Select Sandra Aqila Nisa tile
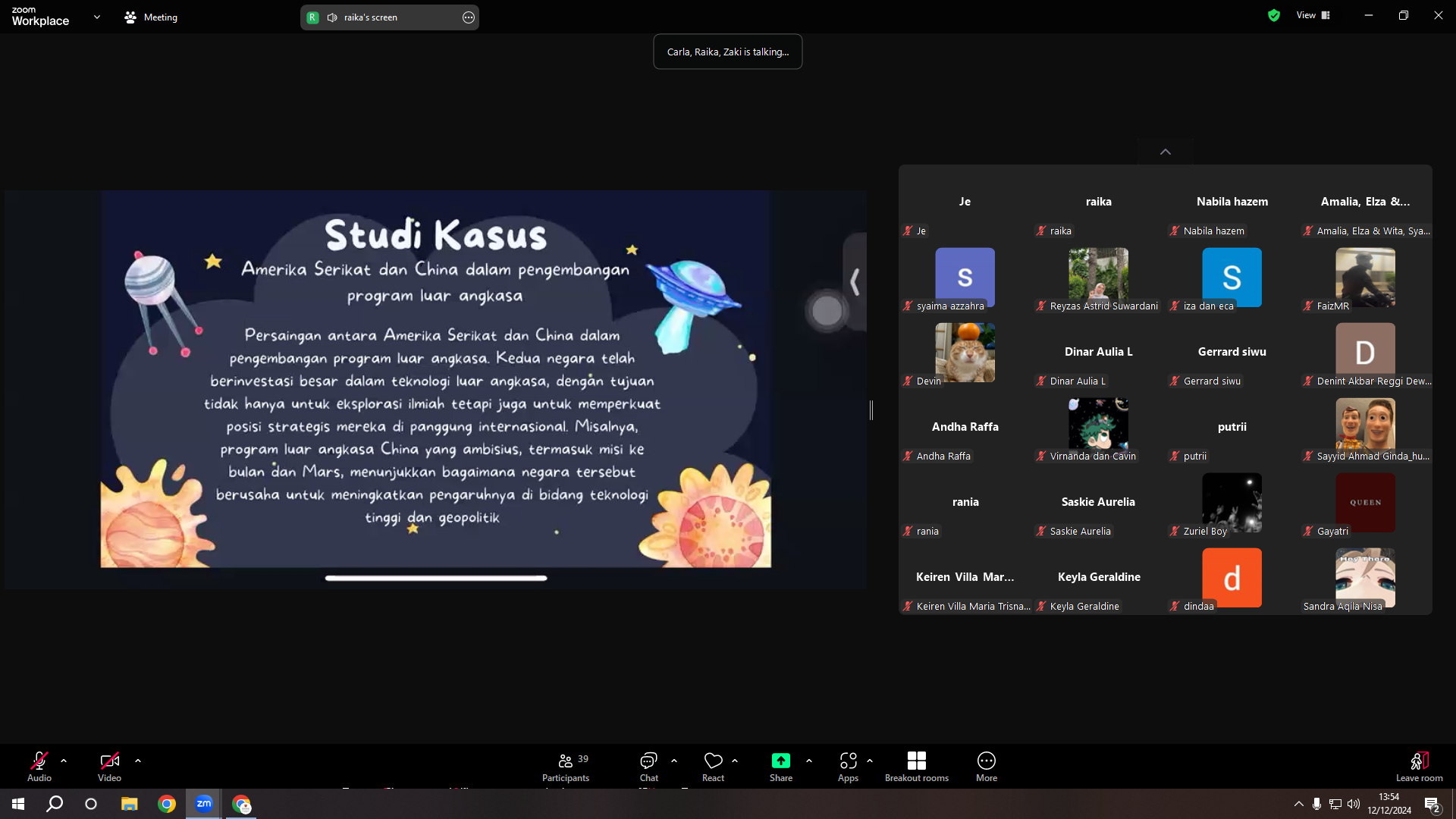This screenshot has width=1456, height=819. point(1365,577)
